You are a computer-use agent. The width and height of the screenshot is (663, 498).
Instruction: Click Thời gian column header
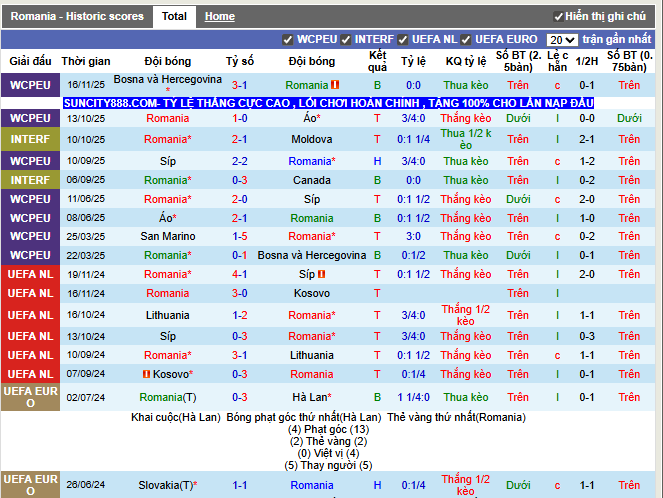(86, 61)
